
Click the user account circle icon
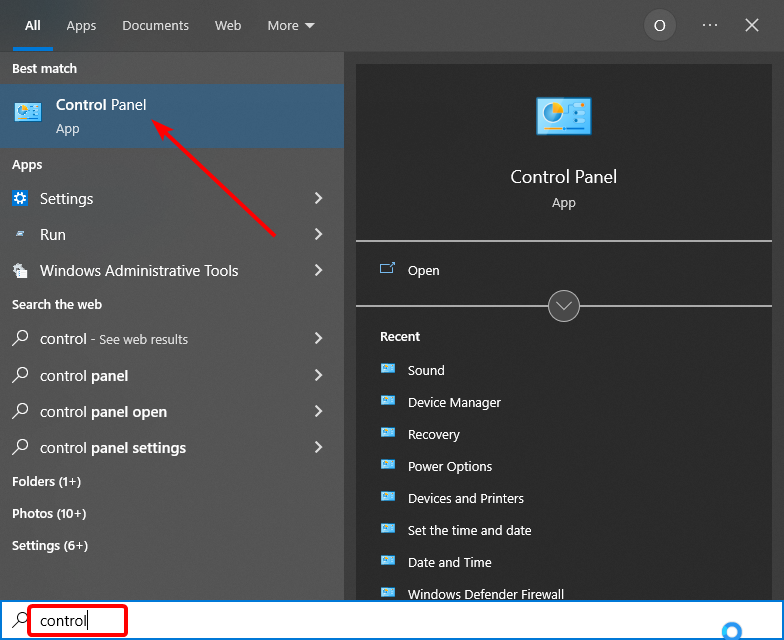(x=659, y=26)
